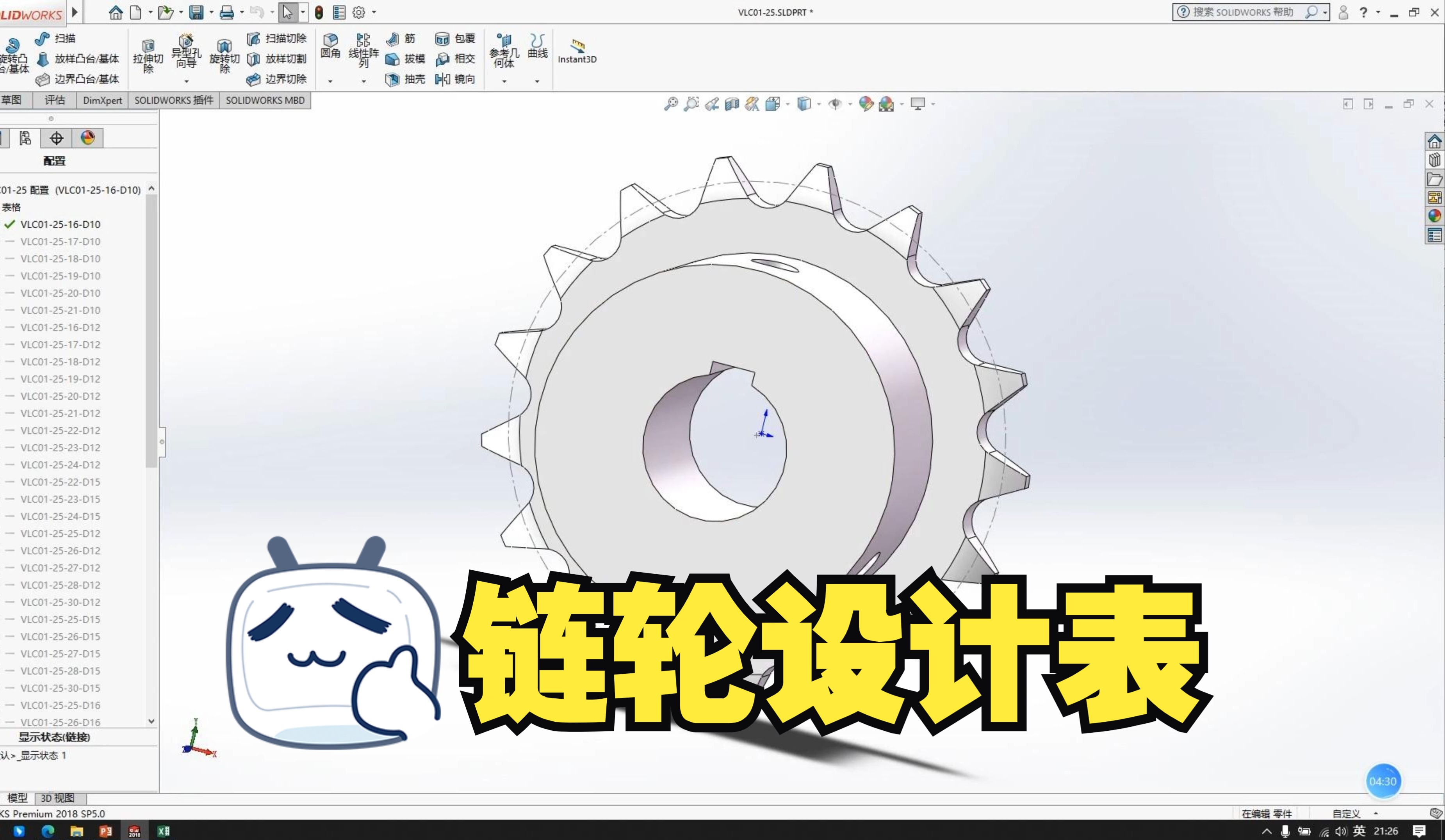Expand the 线性阵列 dropdown arrow
The width and height of the screenshot is (1445, 840).
(x=363, y=82)
